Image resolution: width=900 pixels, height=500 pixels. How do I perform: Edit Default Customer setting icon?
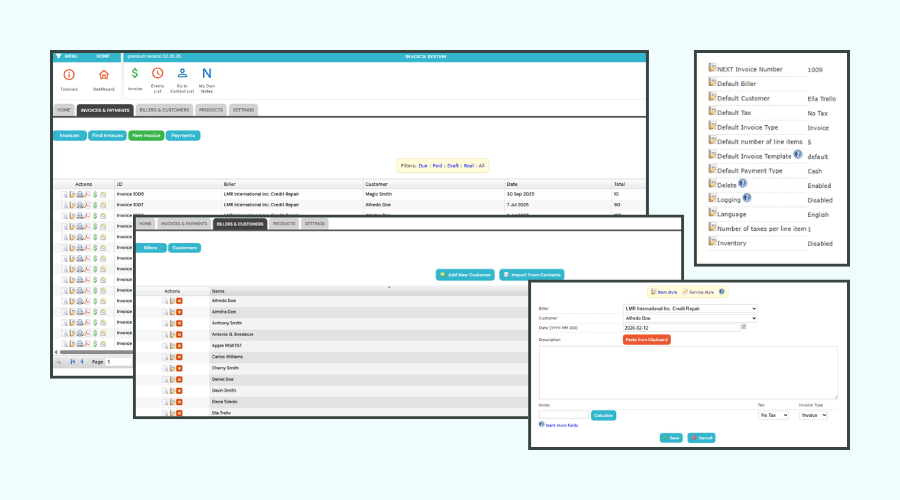(712, 97)
